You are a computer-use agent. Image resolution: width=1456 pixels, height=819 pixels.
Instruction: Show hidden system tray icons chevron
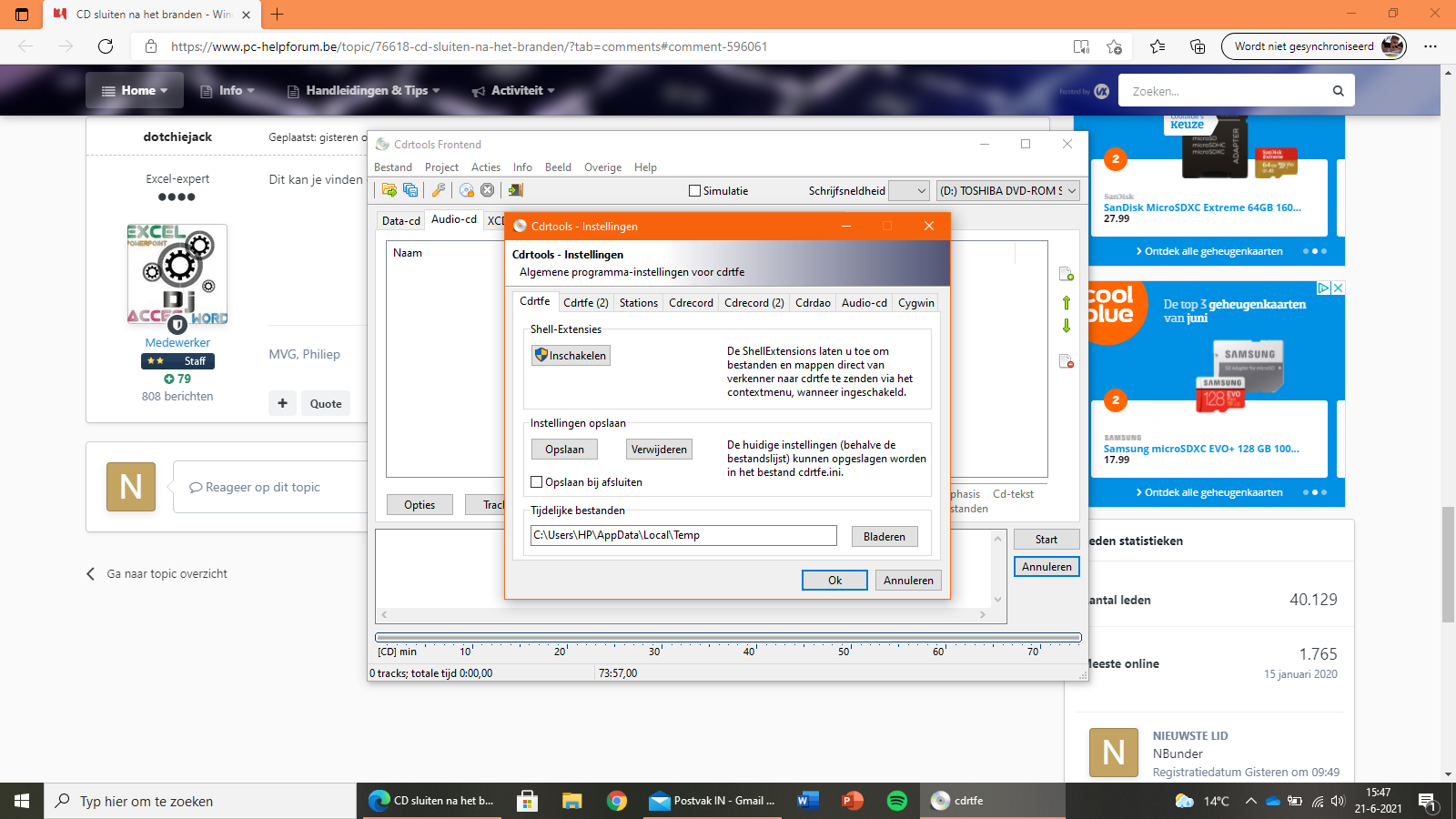[1251, 801]
